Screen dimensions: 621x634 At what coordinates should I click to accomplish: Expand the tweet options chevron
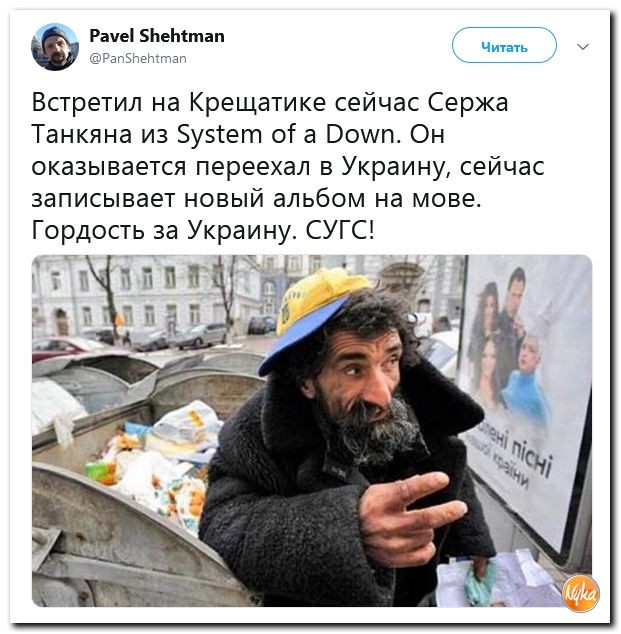(583, 47)
